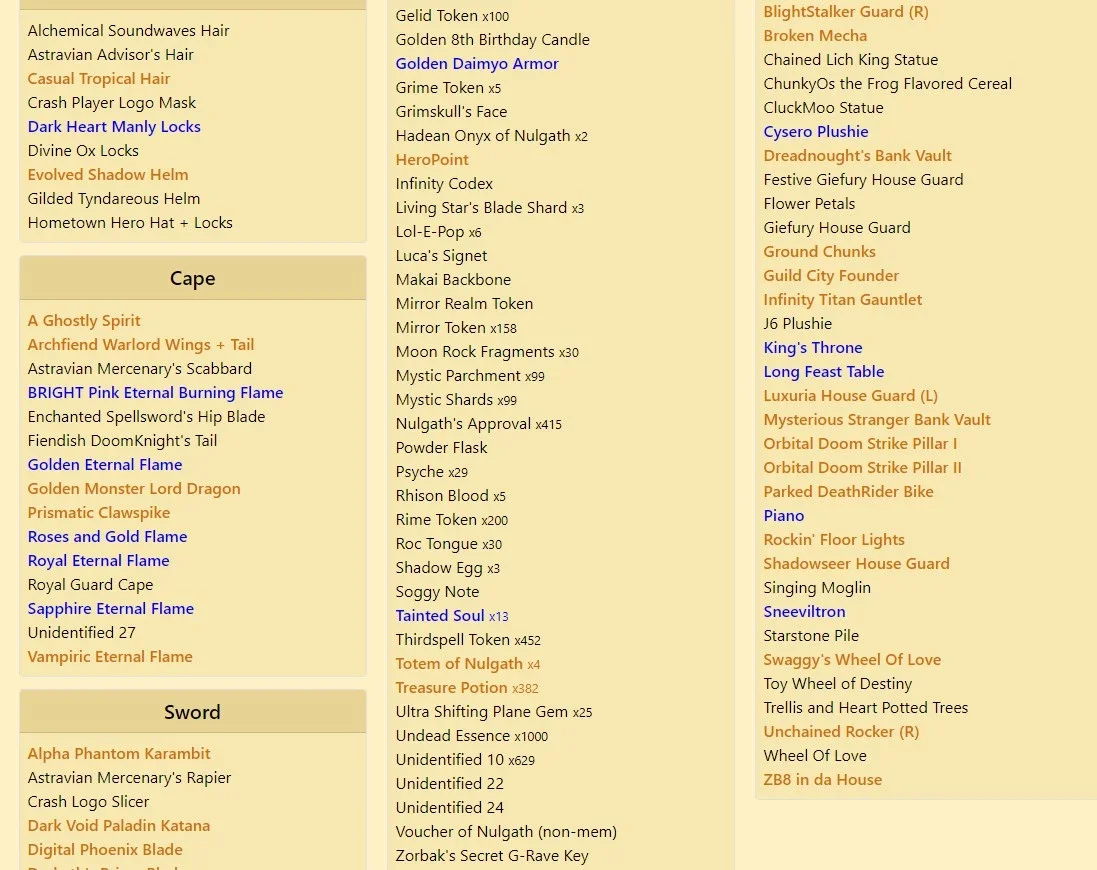
Task: Click the Cape section header
Action: point(192,278)
